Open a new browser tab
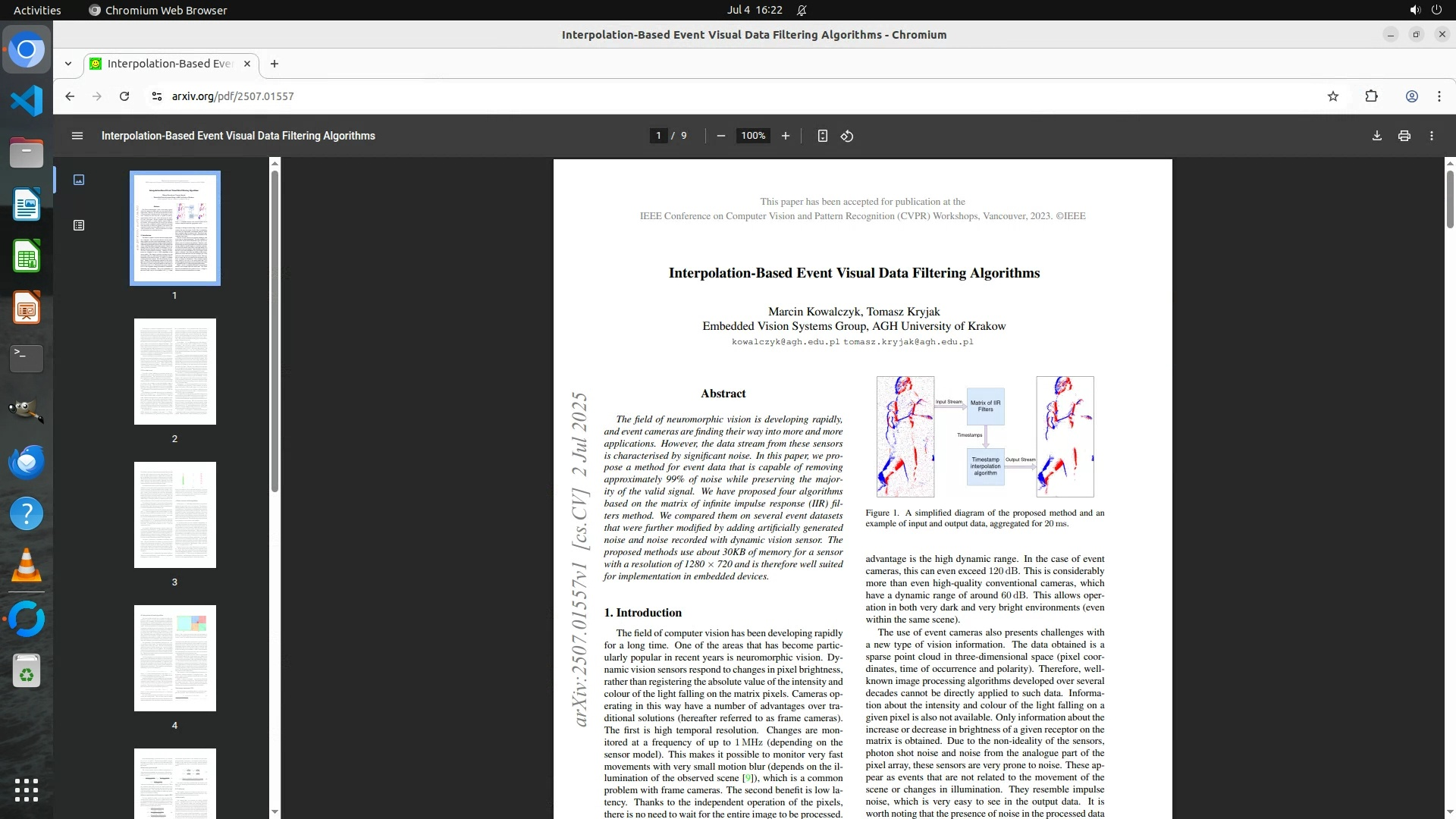Image resolution: width=1456 pixels, height=819 pixels. pyautogui.click(x=275, y=64)
